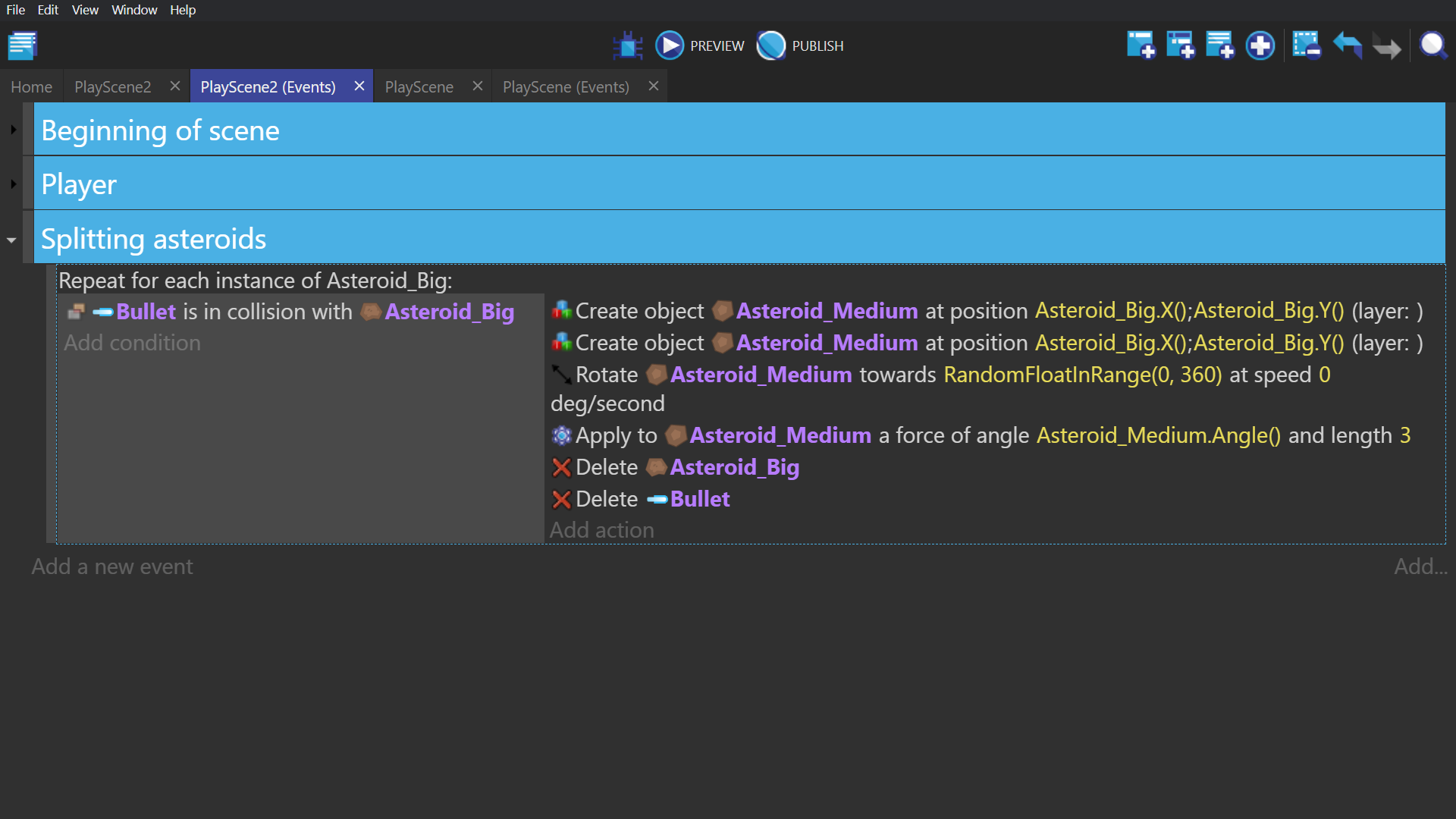This screenshot has height=819, width=1456.
Task: Click the Publish globe icon
Action: coord(771,45)
